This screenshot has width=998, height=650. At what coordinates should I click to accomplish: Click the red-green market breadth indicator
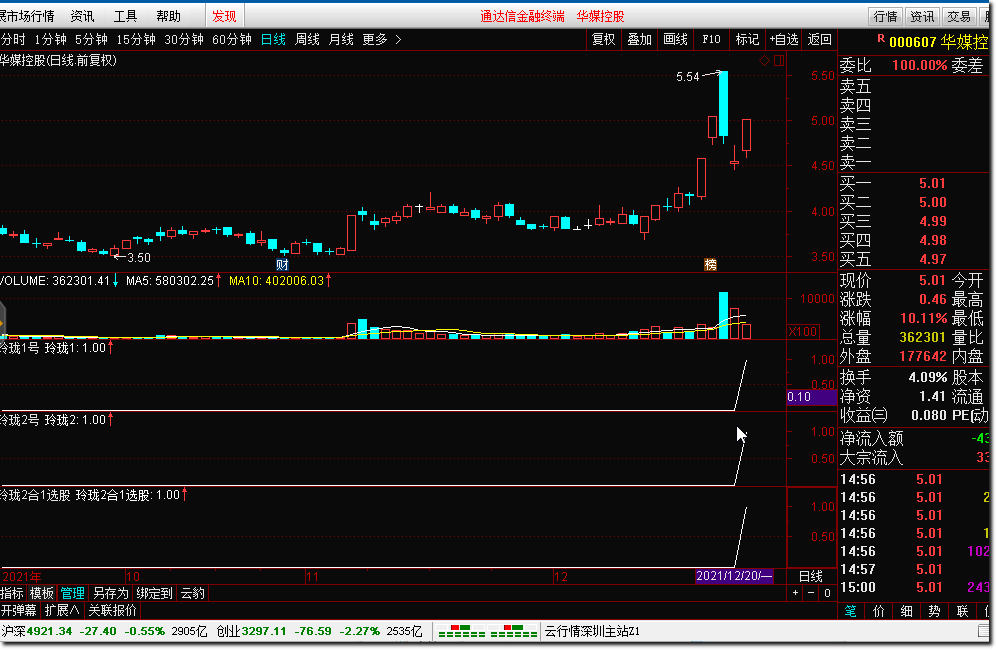(x=488, y=632)
